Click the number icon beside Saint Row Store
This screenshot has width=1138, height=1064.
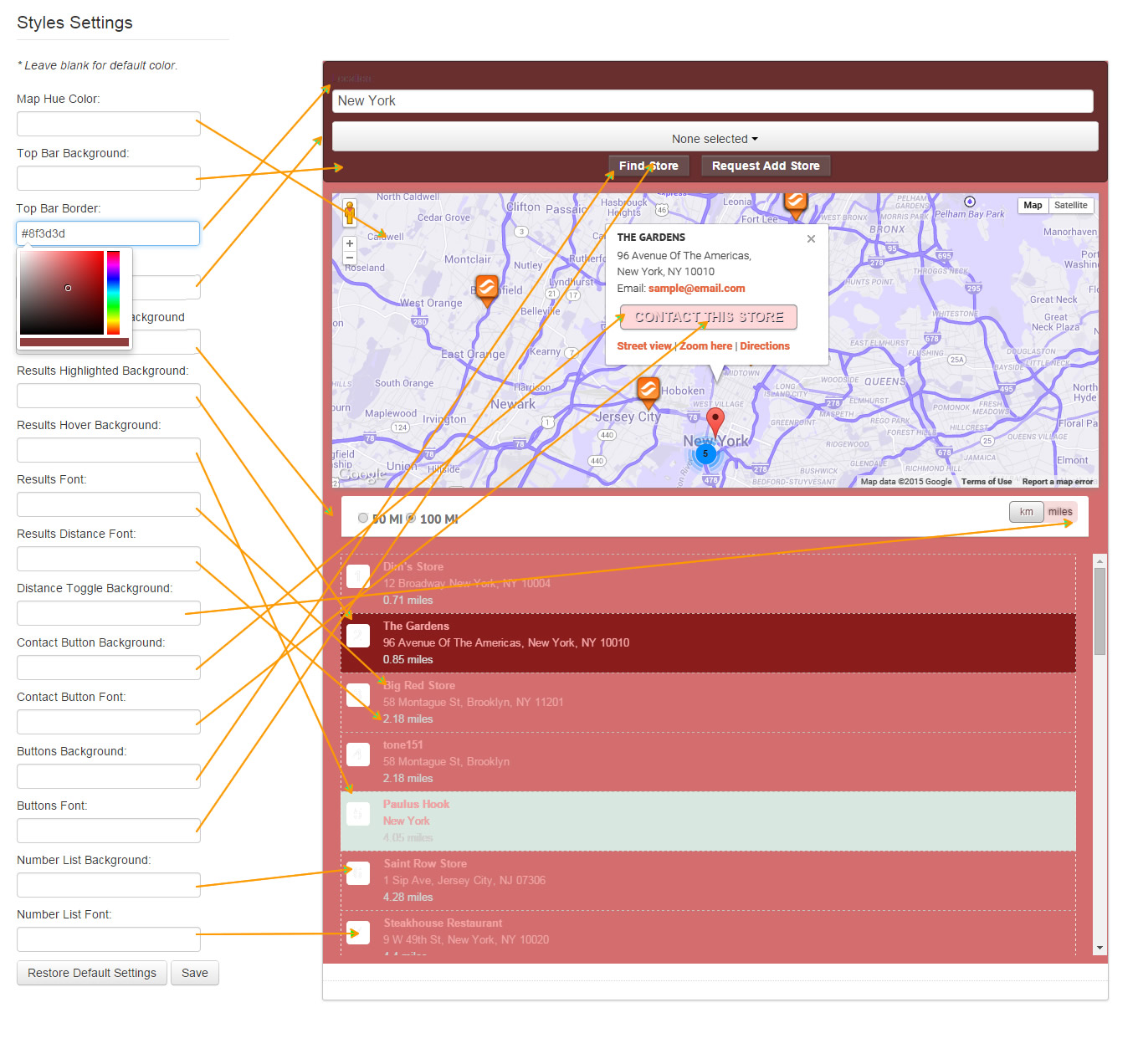tap(357, 872)
